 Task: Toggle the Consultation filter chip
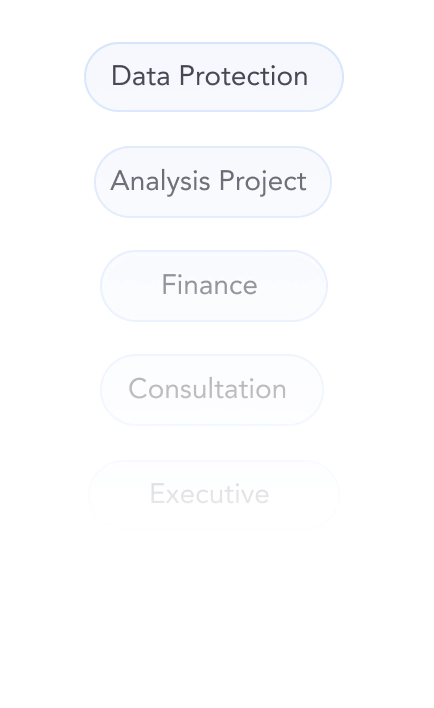[212, 390]
